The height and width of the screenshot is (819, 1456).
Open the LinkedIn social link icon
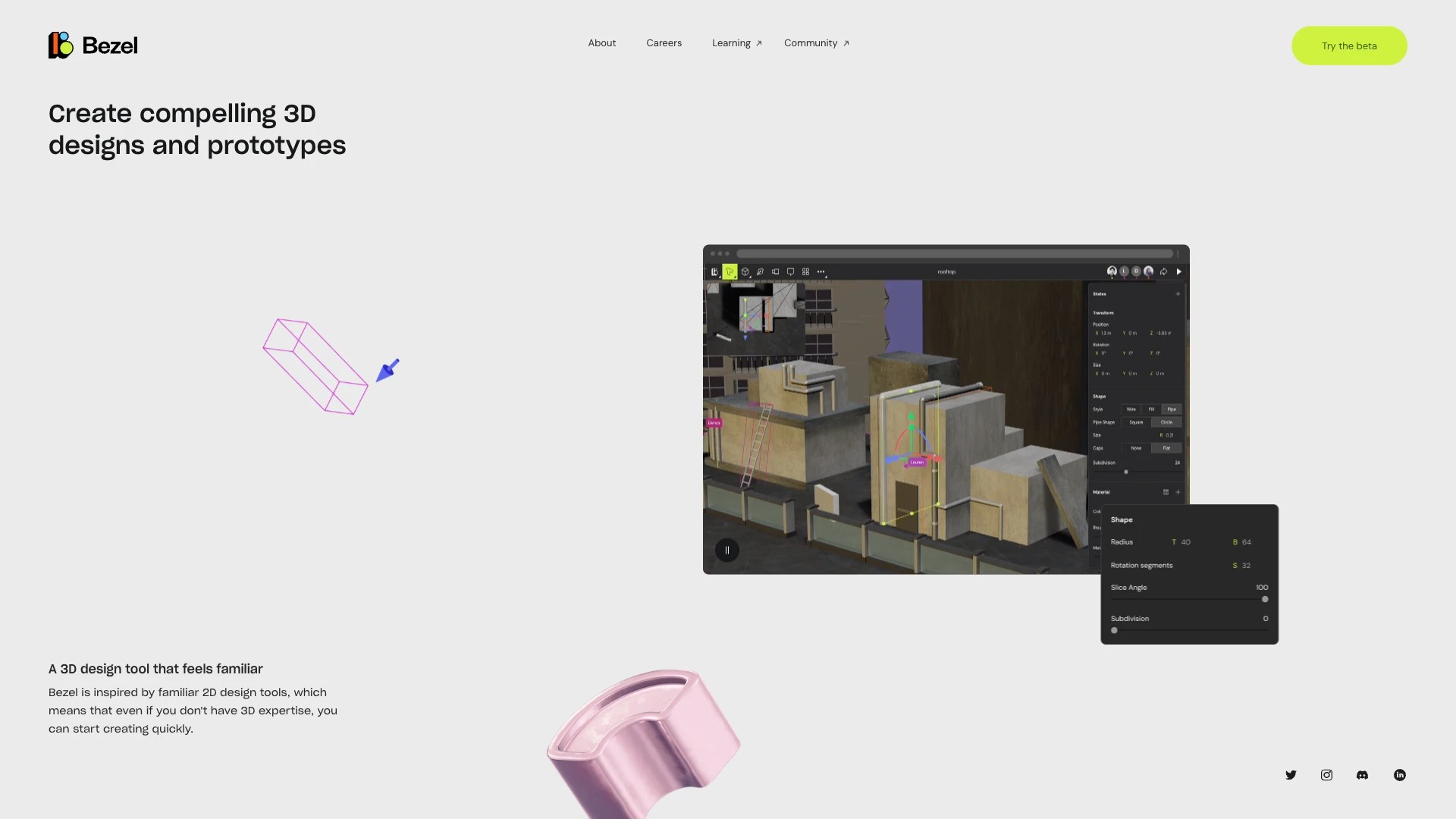1399,775
